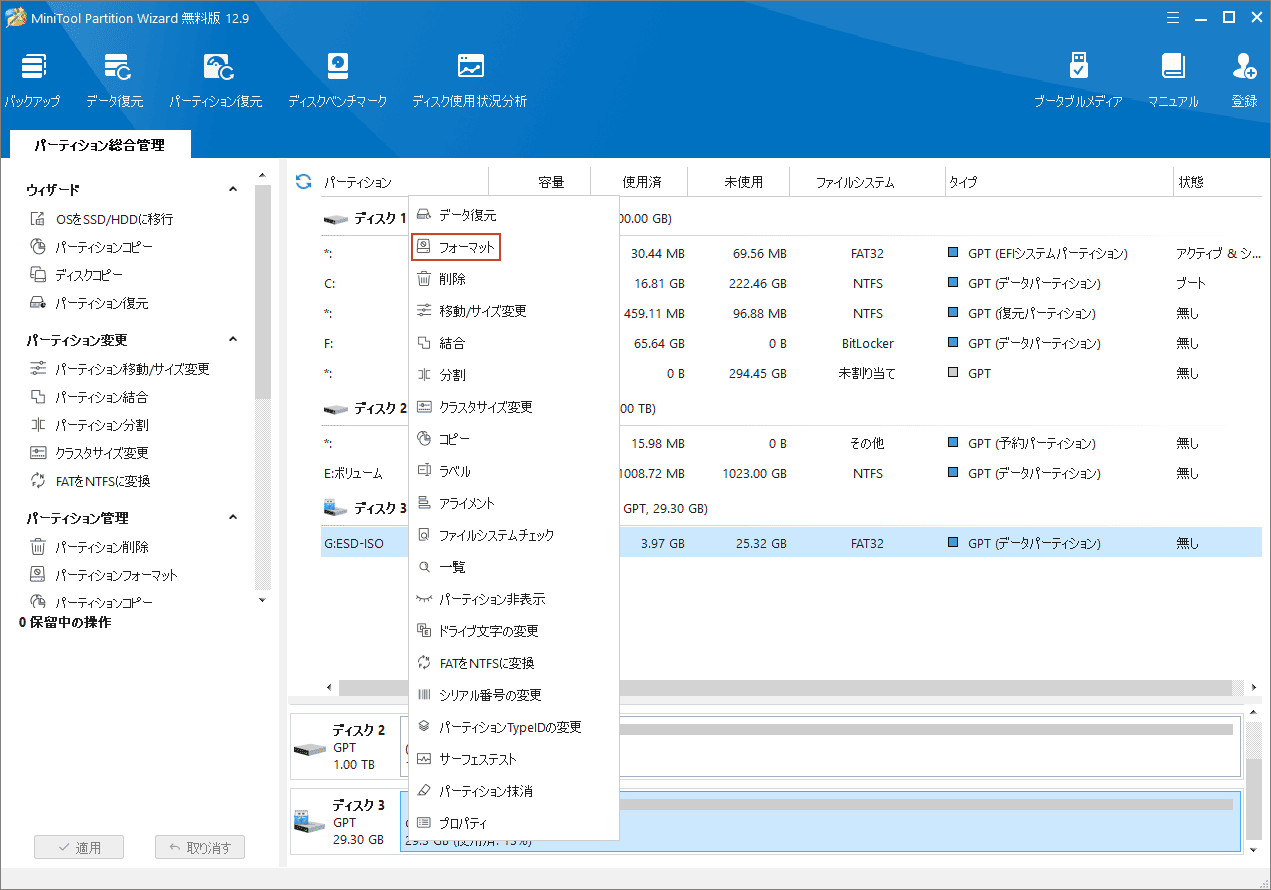The height and width of the screenshot is (890, 1271).
Task: Collapse the パーティション管理 section
Action: [233, 517]
